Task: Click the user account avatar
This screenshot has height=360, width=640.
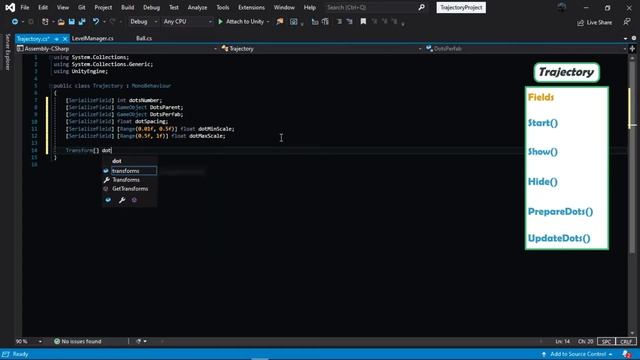Action: coord(562,7)
